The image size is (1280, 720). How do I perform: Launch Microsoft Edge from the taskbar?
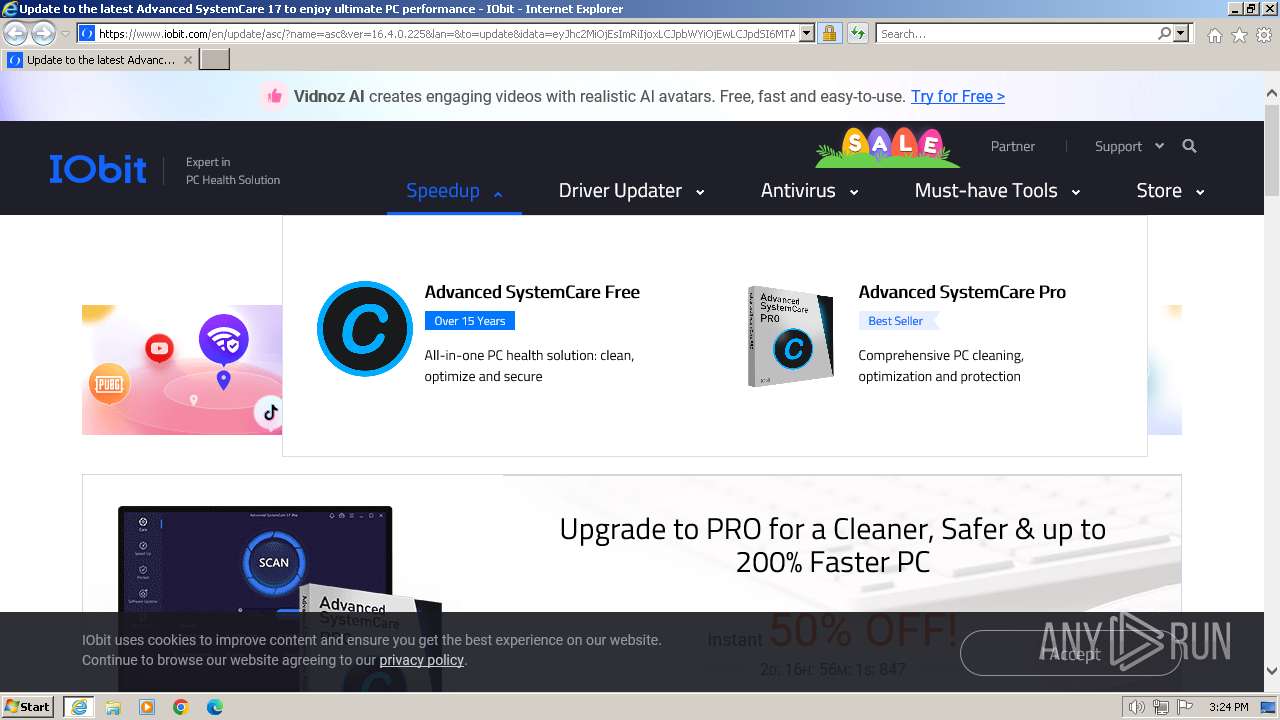click(x=215, y=707)
